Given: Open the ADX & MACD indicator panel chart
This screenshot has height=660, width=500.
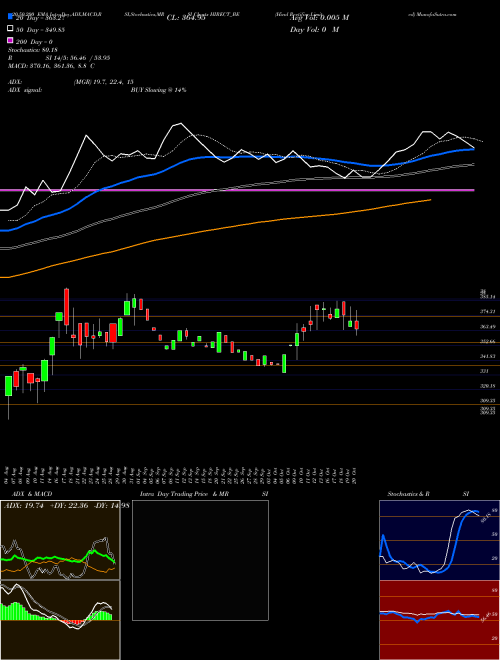Looking at the screenshot, I should pos(60,540).
